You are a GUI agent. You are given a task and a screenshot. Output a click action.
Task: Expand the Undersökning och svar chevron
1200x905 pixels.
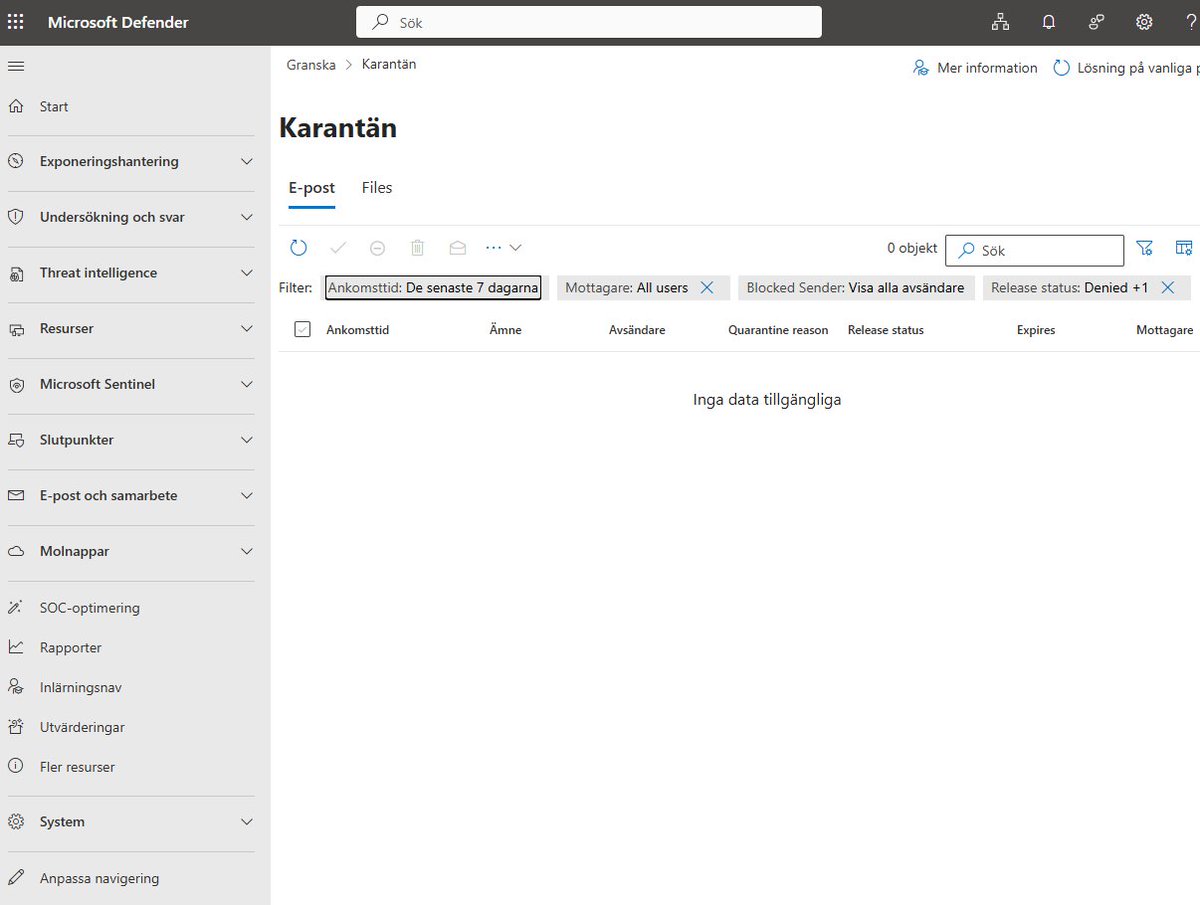(x=247, y=217)
